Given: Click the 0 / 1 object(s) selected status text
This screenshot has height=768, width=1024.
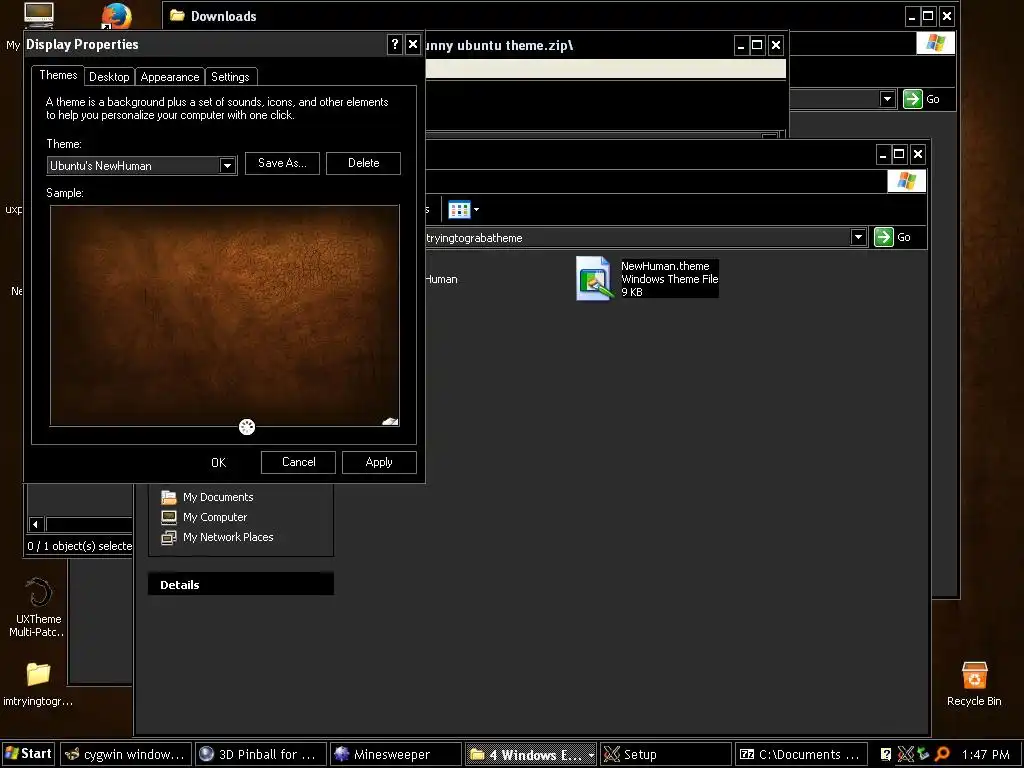Looking at the screenshot, I should point(80,546).
